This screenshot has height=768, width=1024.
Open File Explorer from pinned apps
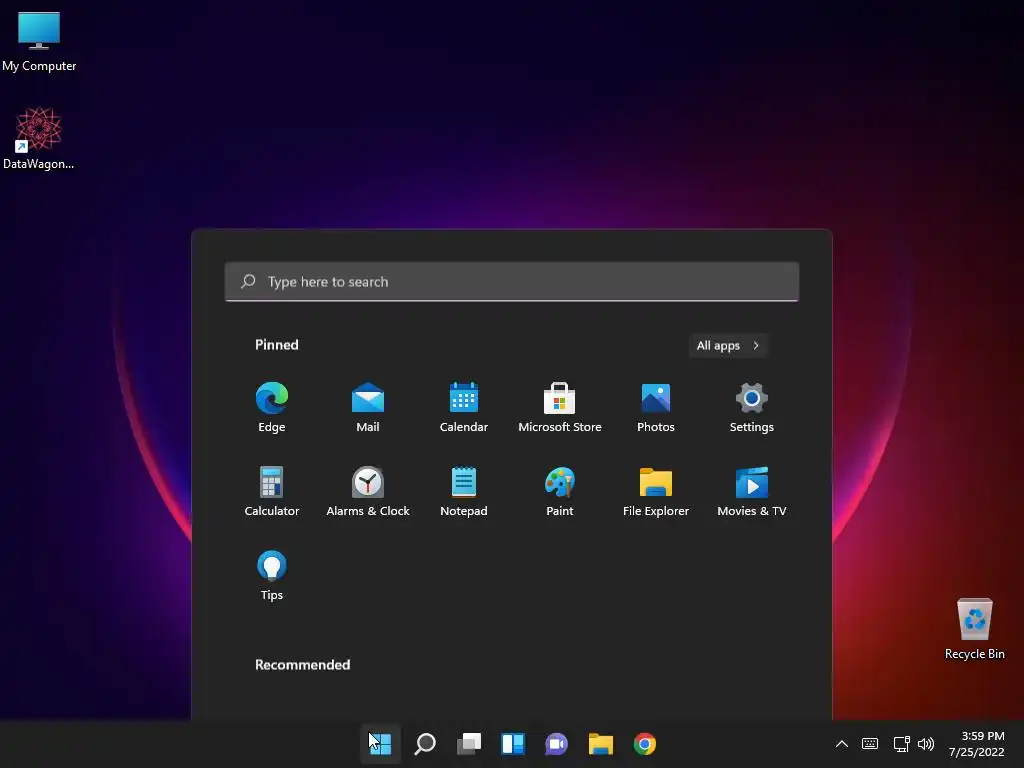pyautogui.click(x=656, y=492)
